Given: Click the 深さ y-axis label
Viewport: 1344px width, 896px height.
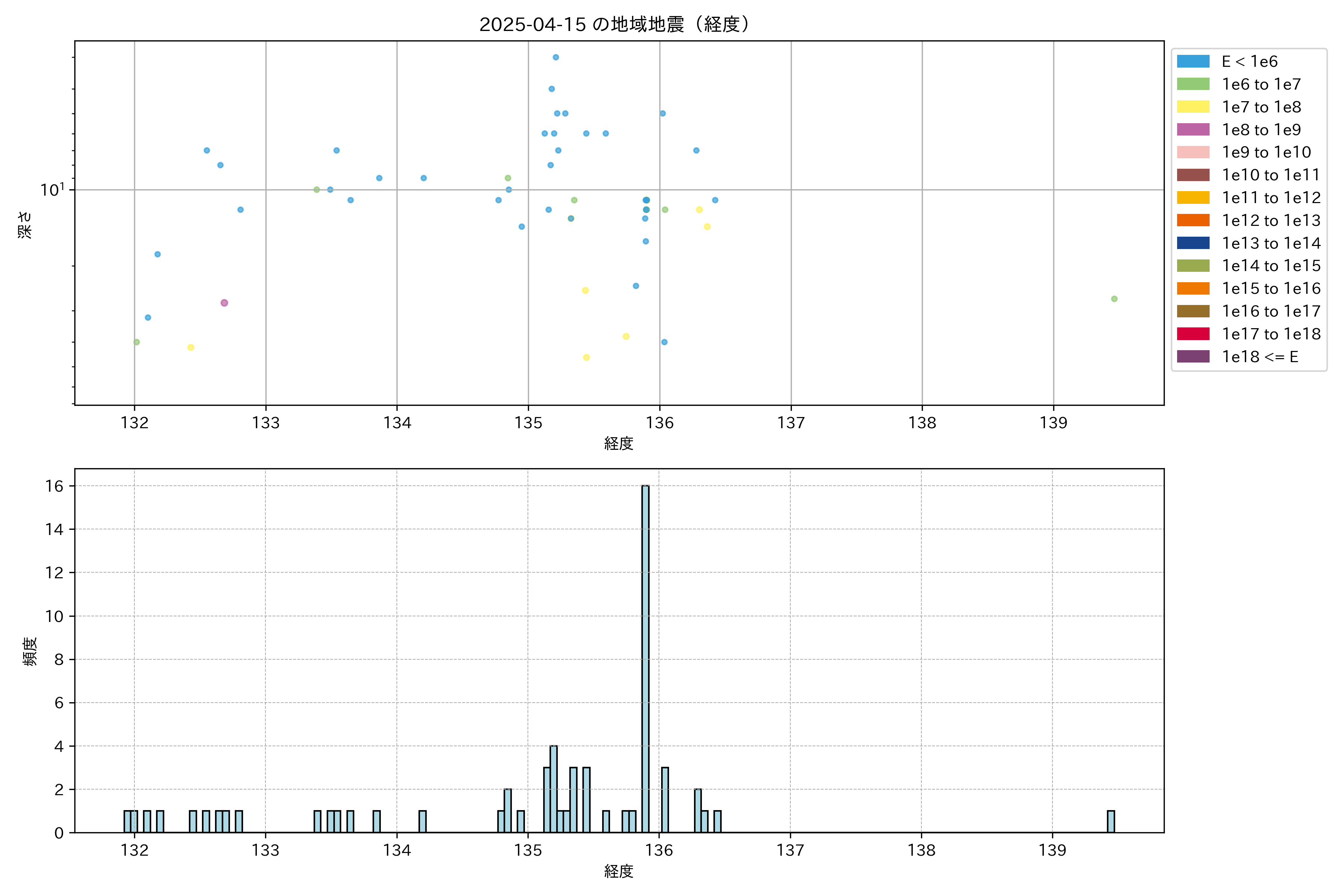Looking at the screenshot, I should point(25,225).
